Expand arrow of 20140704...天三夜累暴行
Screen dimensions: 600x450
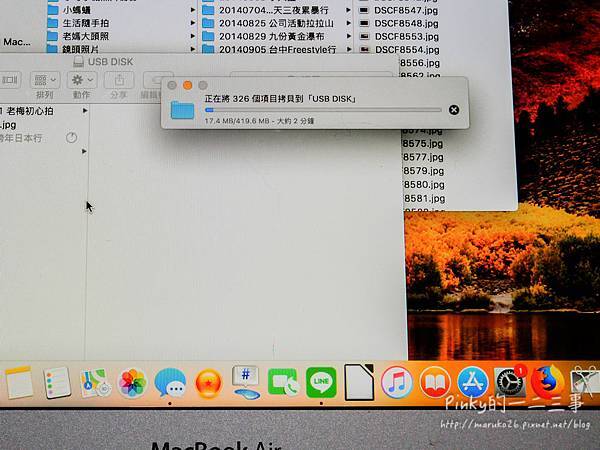[348, 10]
